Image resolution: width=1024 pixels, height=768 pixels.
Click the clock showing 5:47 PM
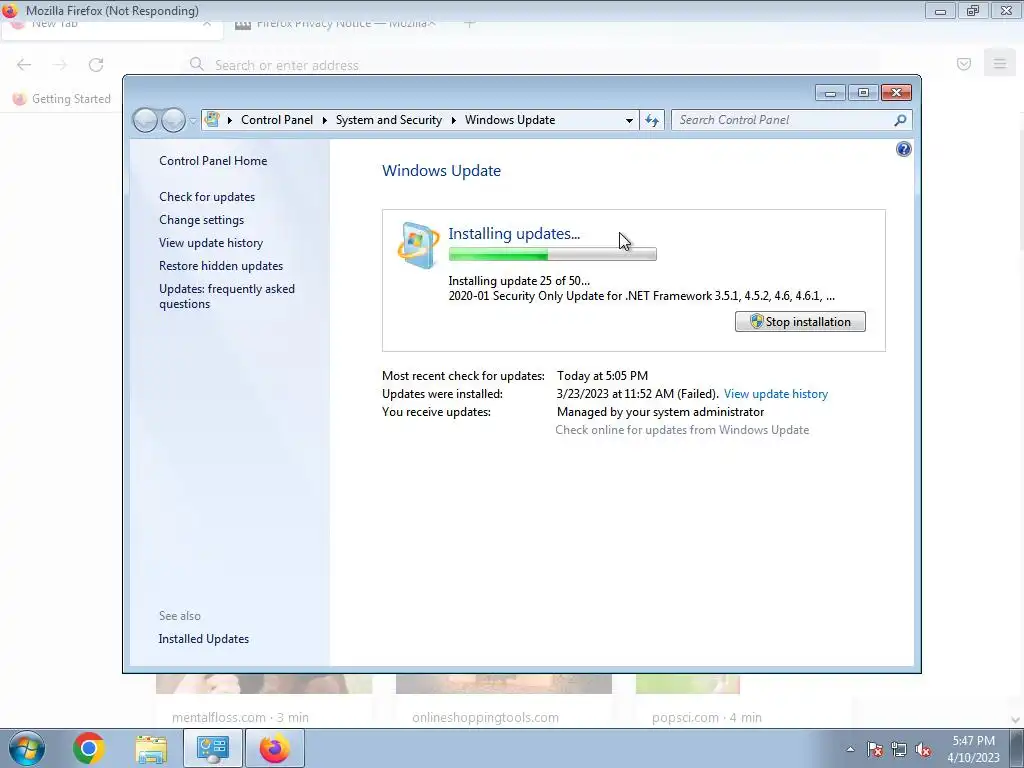[973, 749]
